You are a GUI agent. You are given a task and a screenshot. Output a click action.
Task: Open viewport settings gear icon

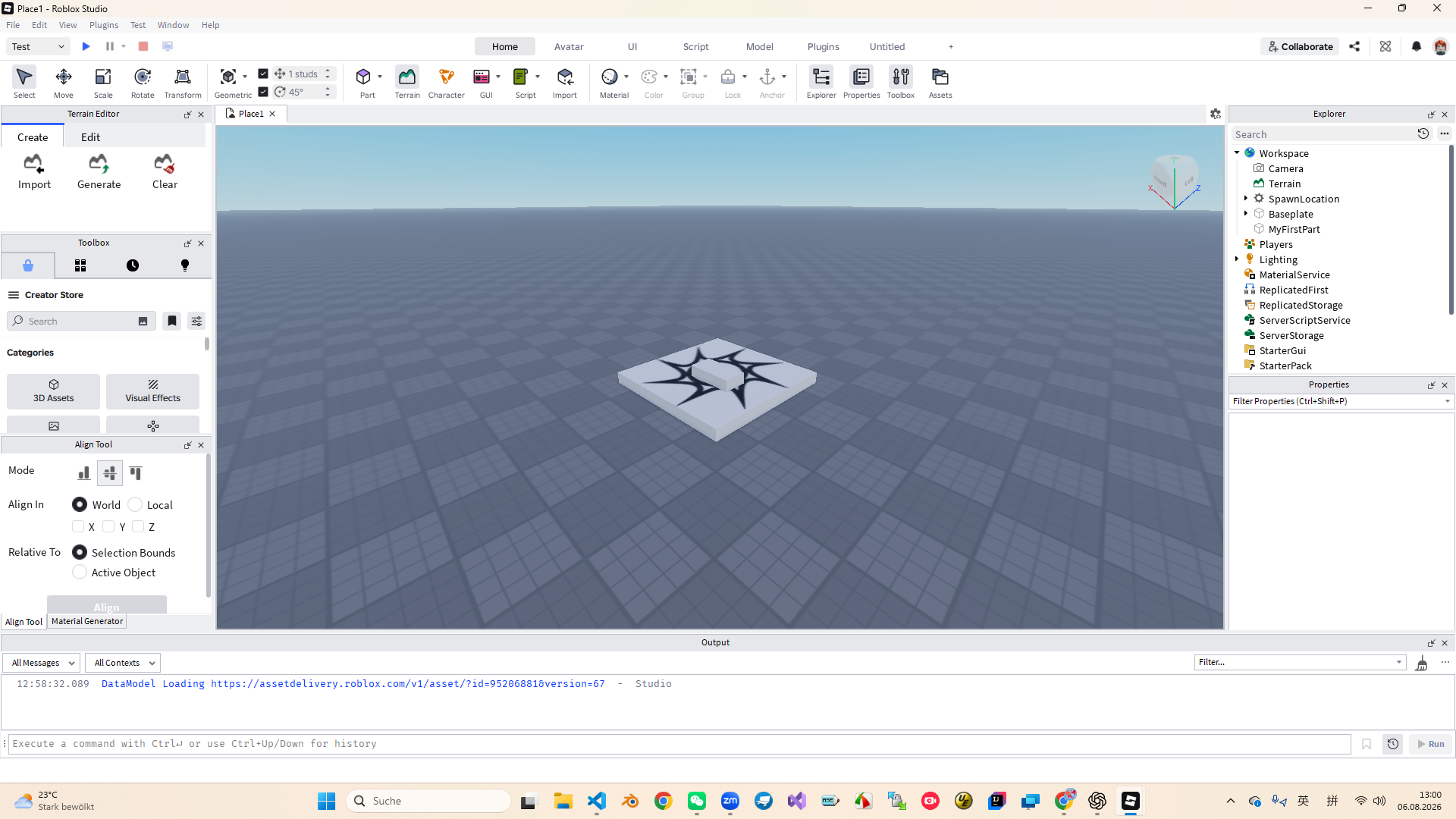point(1216,114)
